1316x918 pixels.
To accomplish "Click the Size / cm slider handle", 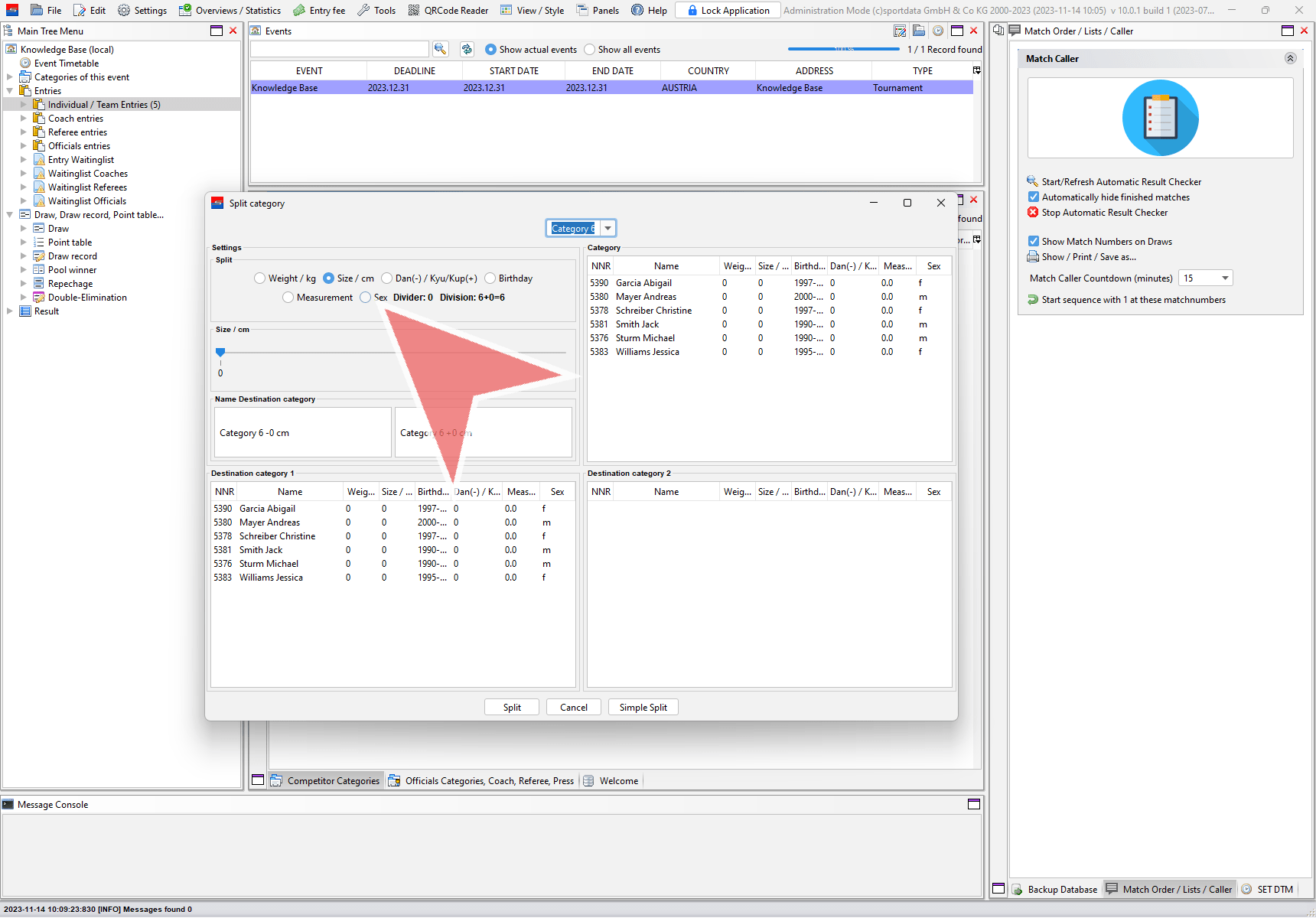I will [x=220, y=352].
